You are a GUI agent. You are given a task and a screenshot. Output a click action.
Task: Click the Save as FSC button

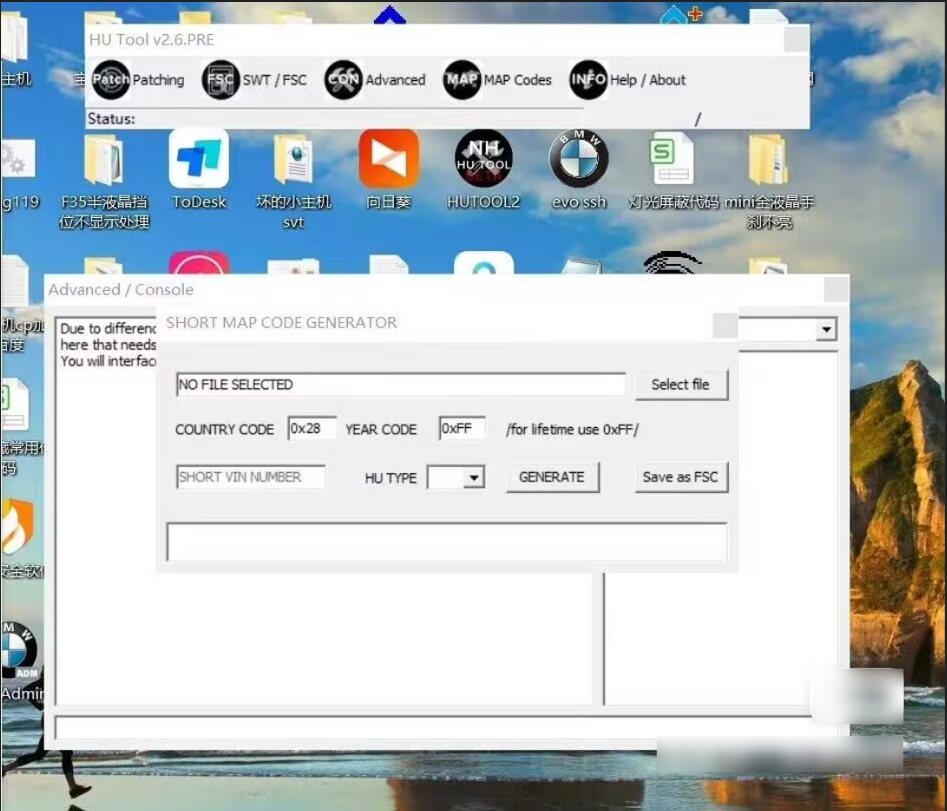tap(680, 477)
